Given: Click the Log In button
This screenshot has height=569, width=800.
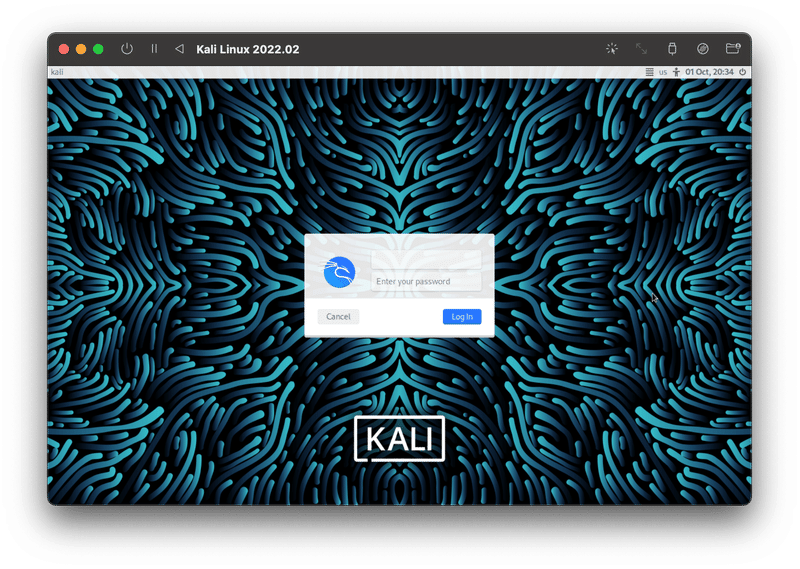Looking at the screenshot, I should point(462,316).
